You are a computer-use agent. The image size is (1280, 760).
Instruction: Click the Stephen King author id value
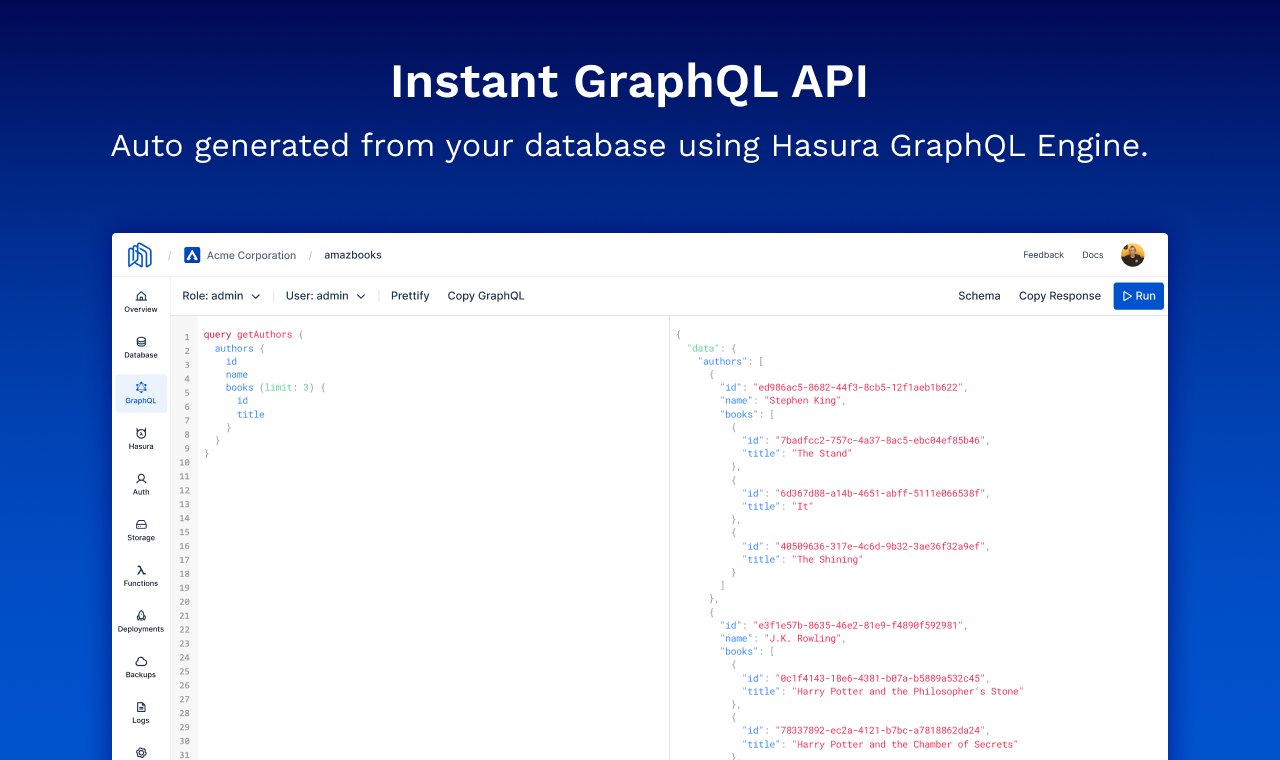click(860, 388)
